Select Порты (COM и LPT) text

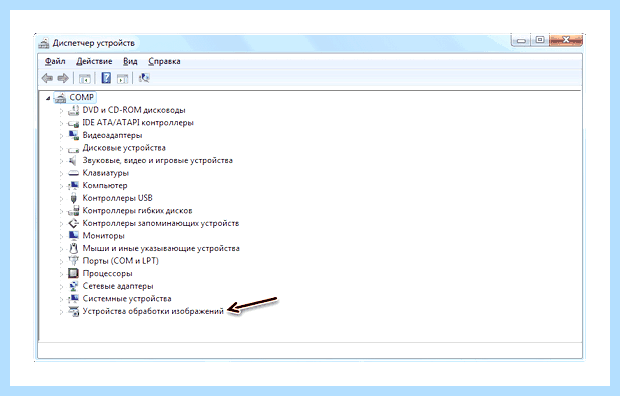121,261
